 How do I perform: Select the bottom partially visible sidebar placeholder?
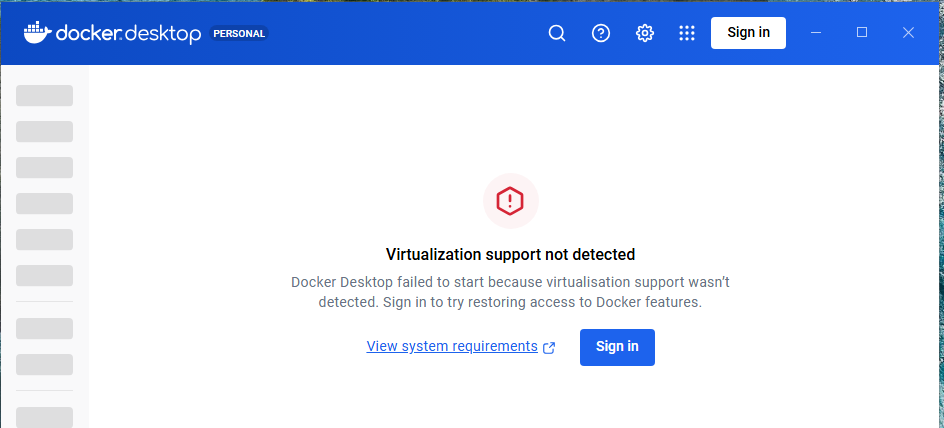pos(45,417)
